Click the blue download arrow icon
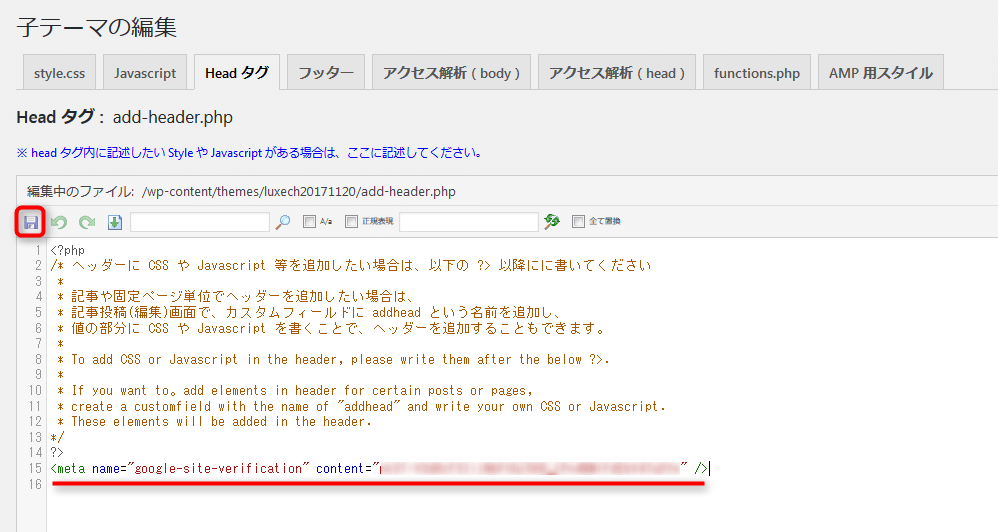The height and width of the screenshot is (532, 998). [x=114, y=222]
